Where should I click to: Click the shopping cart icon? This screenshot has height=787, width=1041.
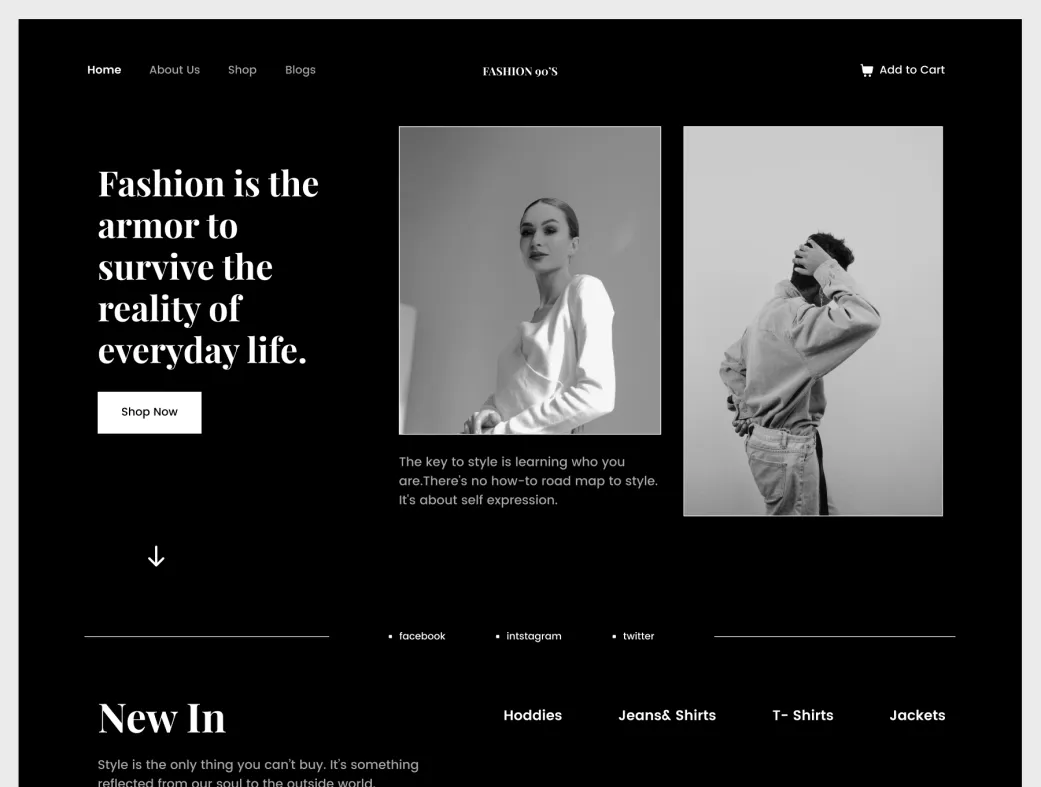tap(866, 70)
